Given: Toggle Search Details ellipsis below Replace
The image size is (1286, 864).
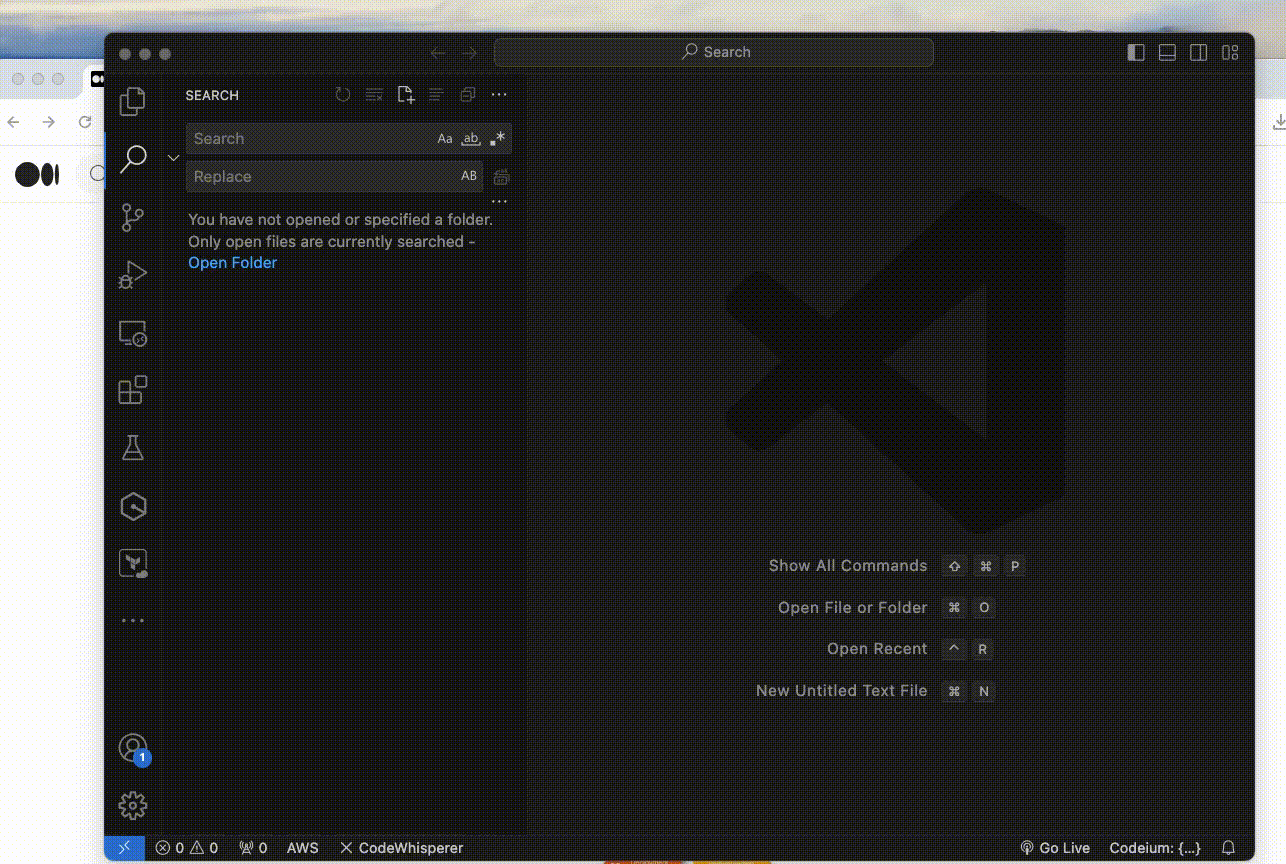Looking at the screenshot, I should pyautogui.click(x=499, y=202).
